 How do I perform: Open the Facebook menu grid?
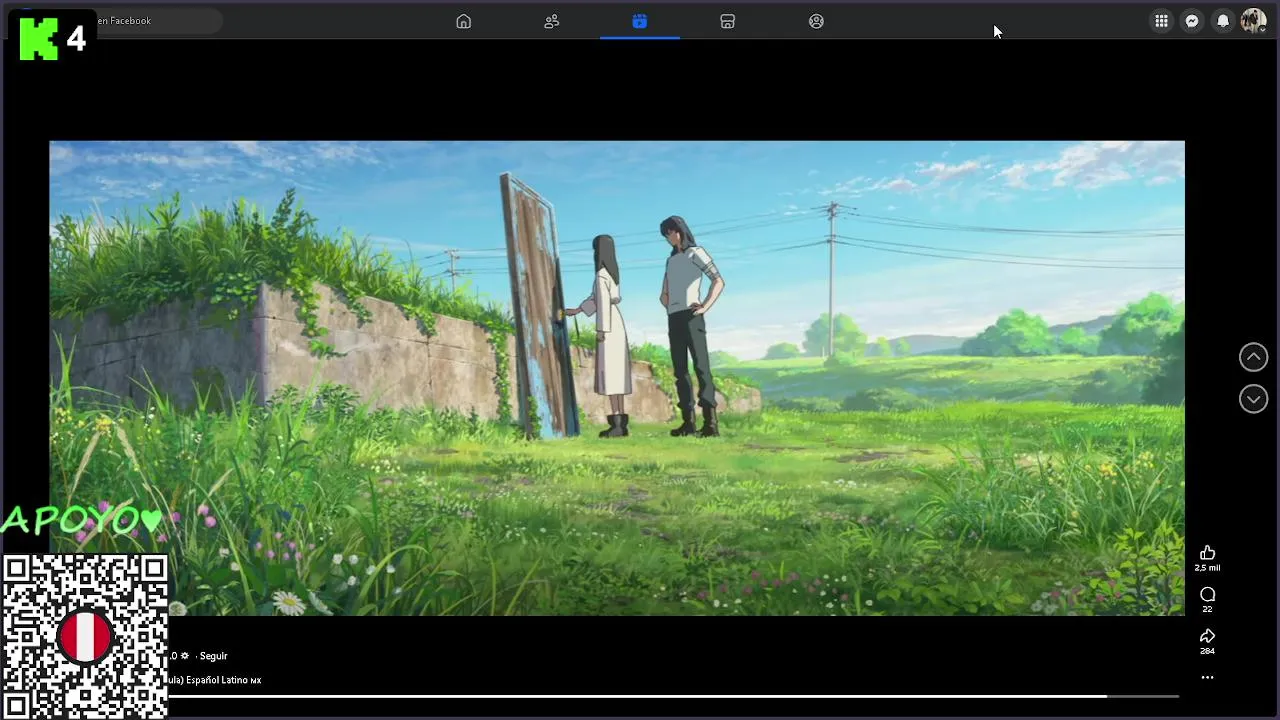click(x=1161, y=21)
